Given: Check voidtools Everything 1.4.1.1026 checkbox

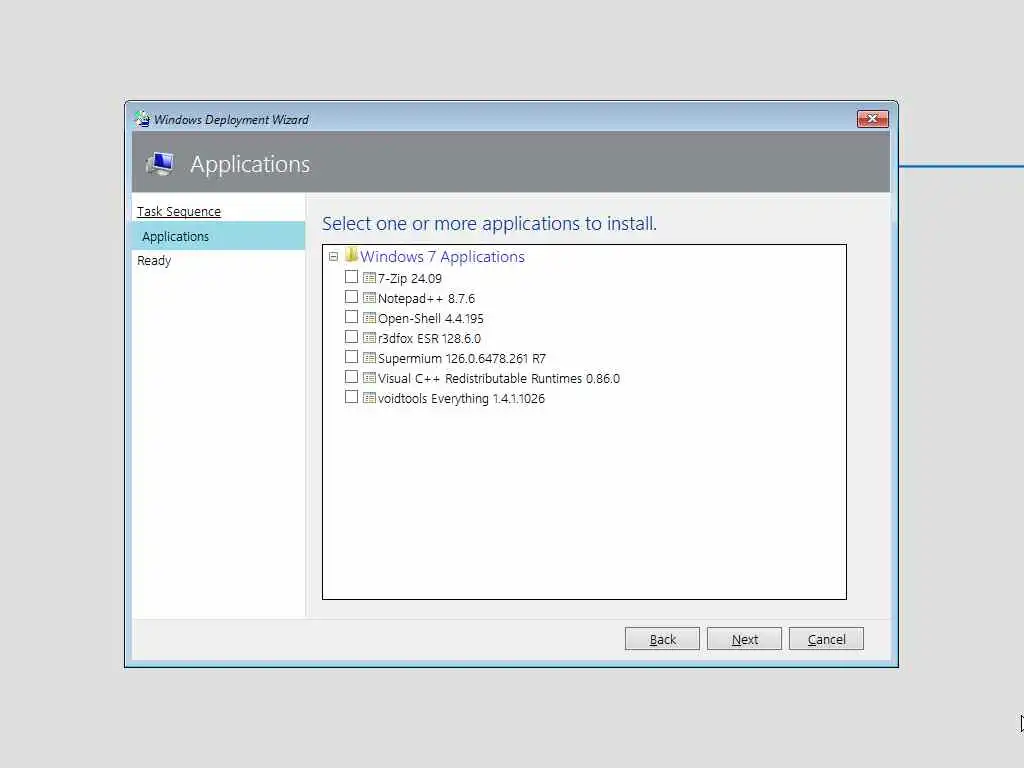Looking at the screenshot, I should coord(351,397).
